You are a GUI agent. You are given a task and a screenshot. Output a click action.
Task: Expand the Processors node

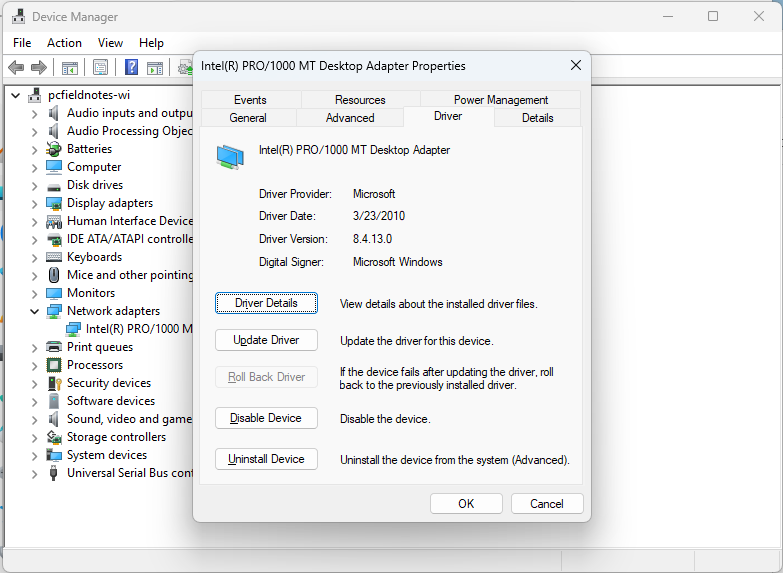click(x=34, y=366)
